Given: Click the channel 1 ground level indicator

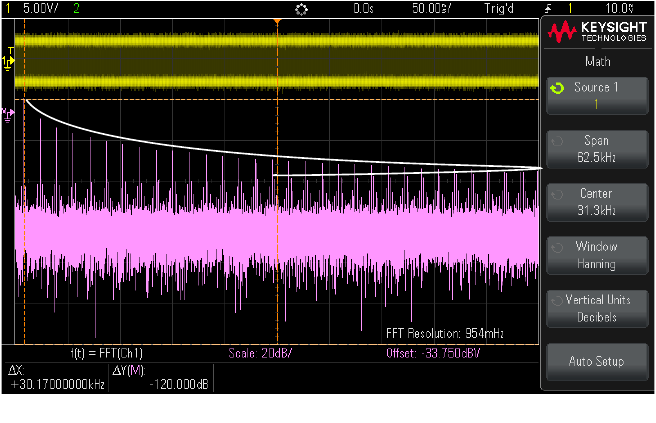Looking at the screenshot, I should [x=8, y=60].
